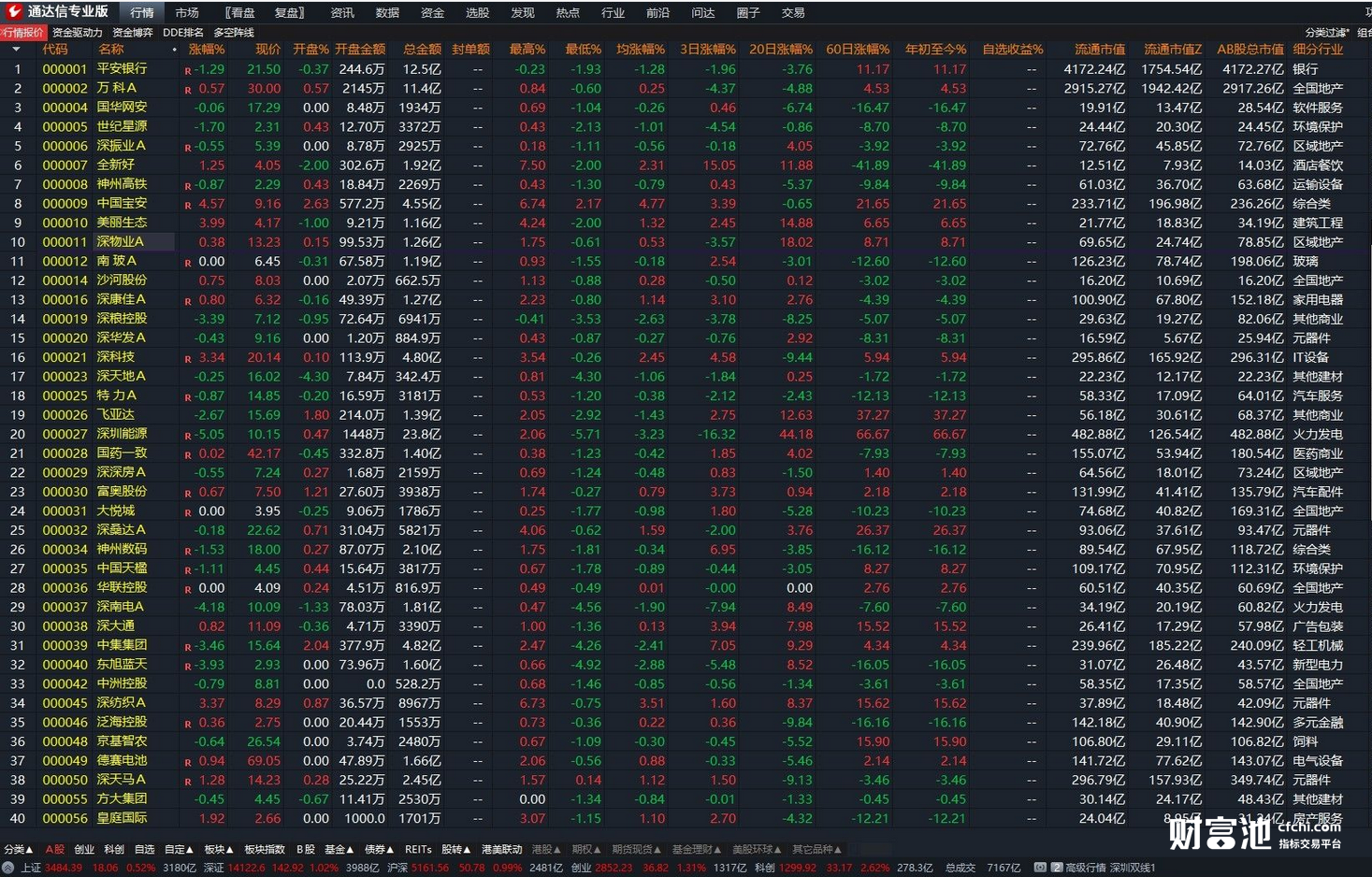Open the 发现 menu
The height and width of the screenshot is (877, 1372).
click(x=523, y=12)
